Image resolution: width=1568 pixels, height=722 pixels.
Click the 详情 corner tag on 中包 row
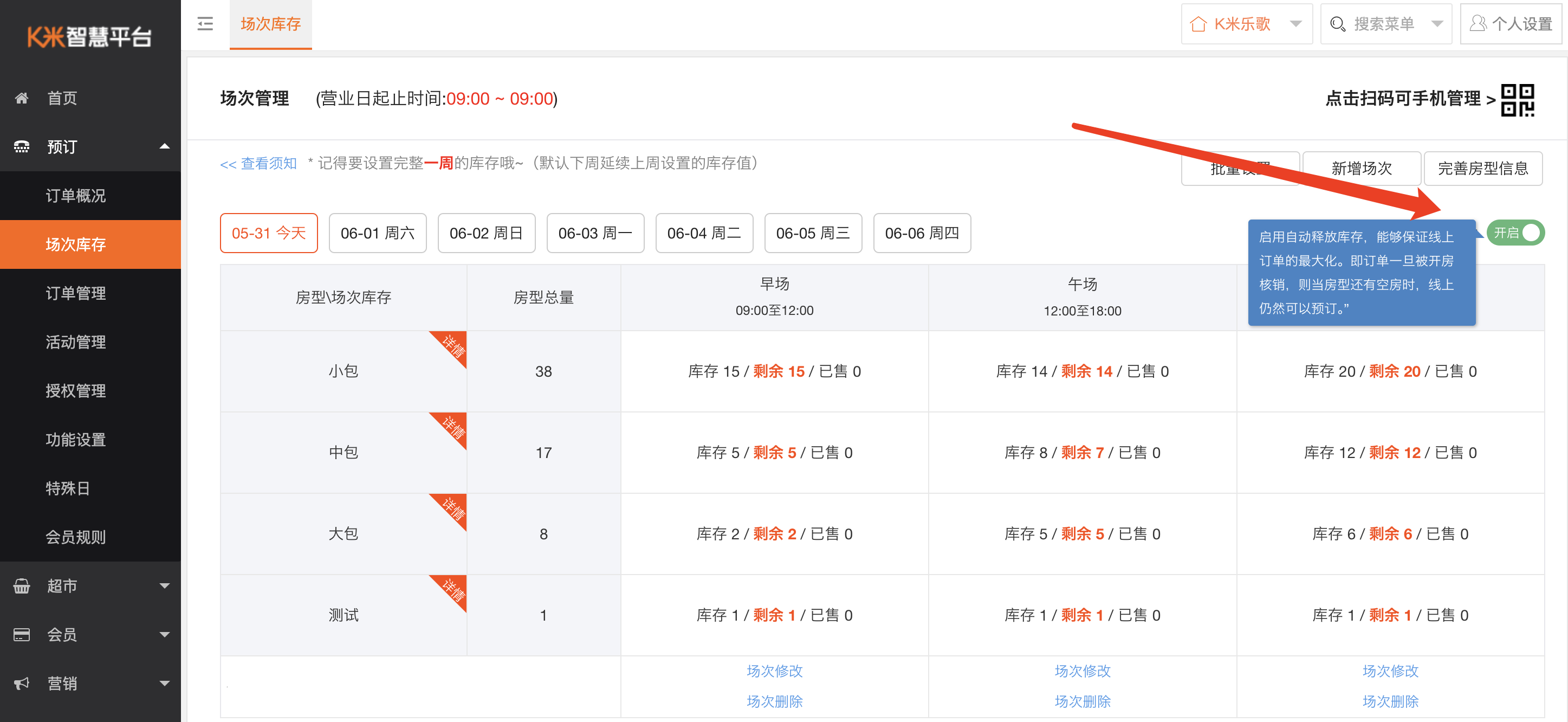(452, 427)
